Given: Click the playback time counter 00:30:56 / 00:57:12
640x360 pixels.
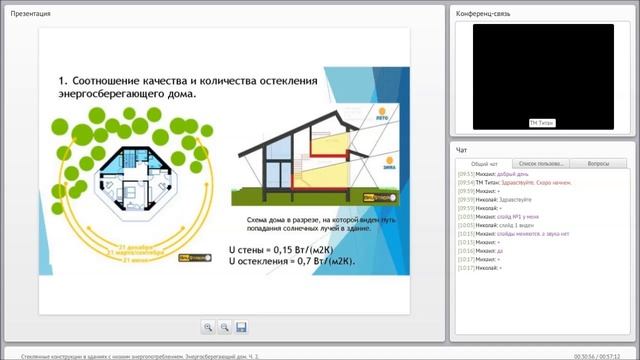Looking at the screenshot, I should click(597, 356).
